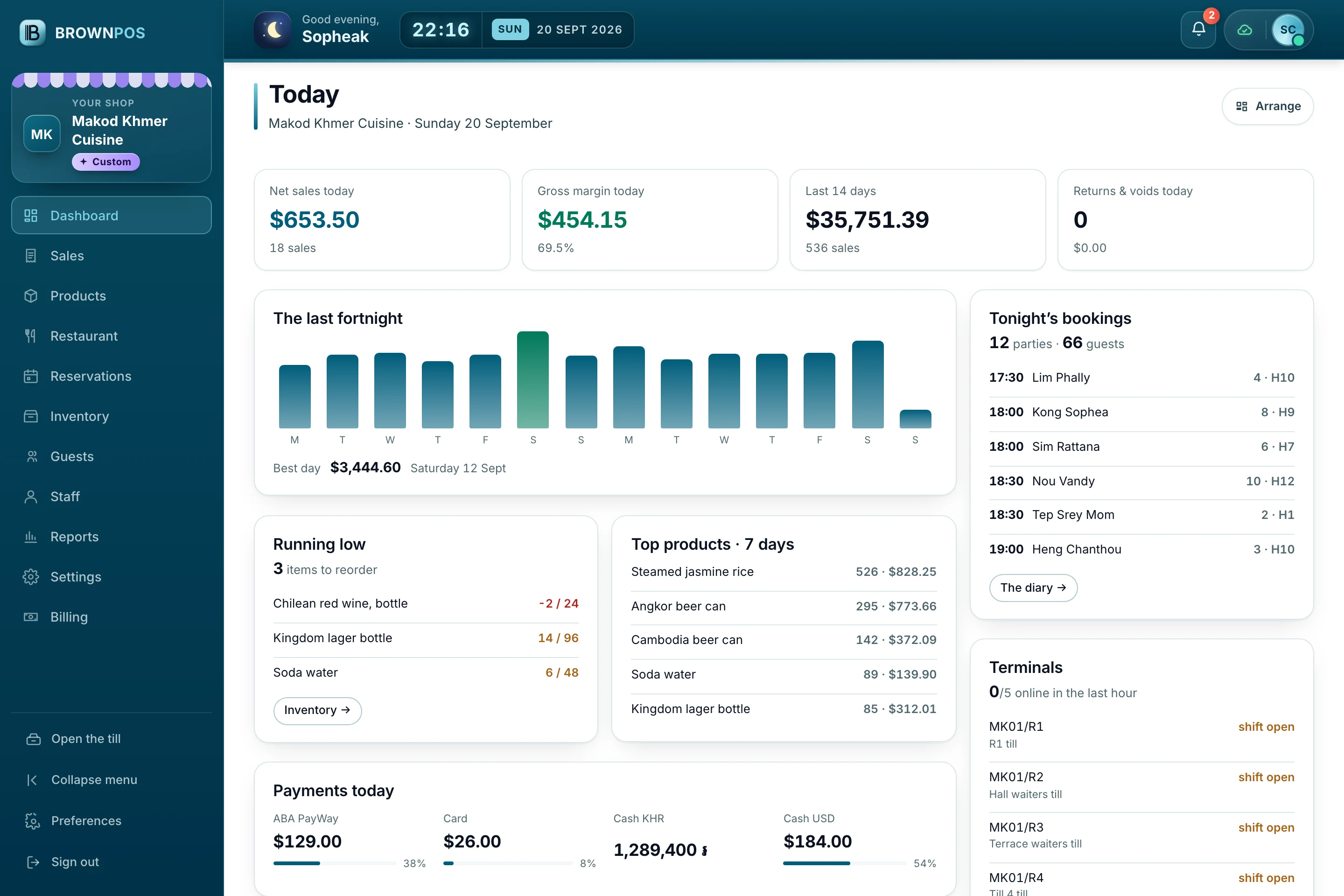Open the notifications bell
1344x896 pixels.
(x=1198, y=30)
